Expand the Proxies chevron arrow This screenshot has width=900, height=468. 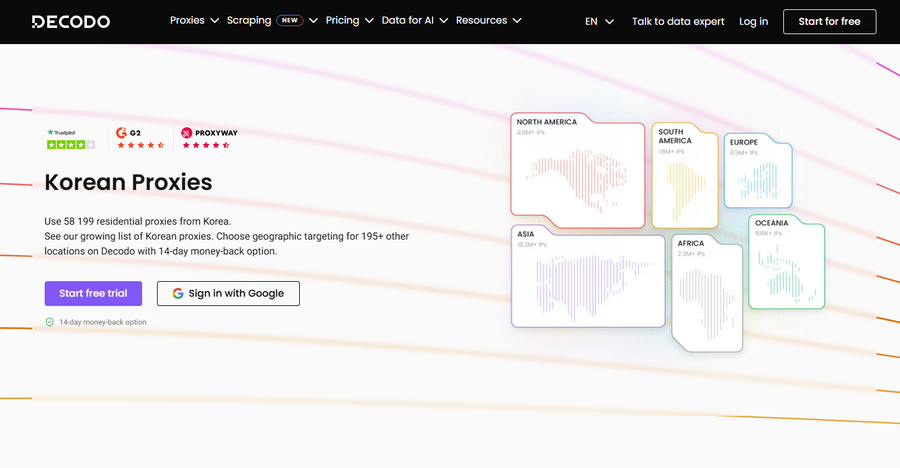215,21
